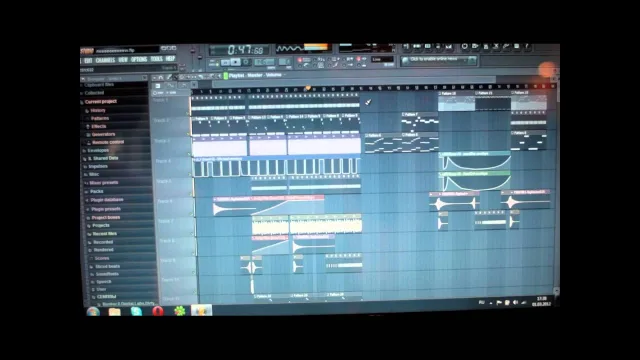
Task: Mute Track 3 with its green switch
Action: [189, 154]
